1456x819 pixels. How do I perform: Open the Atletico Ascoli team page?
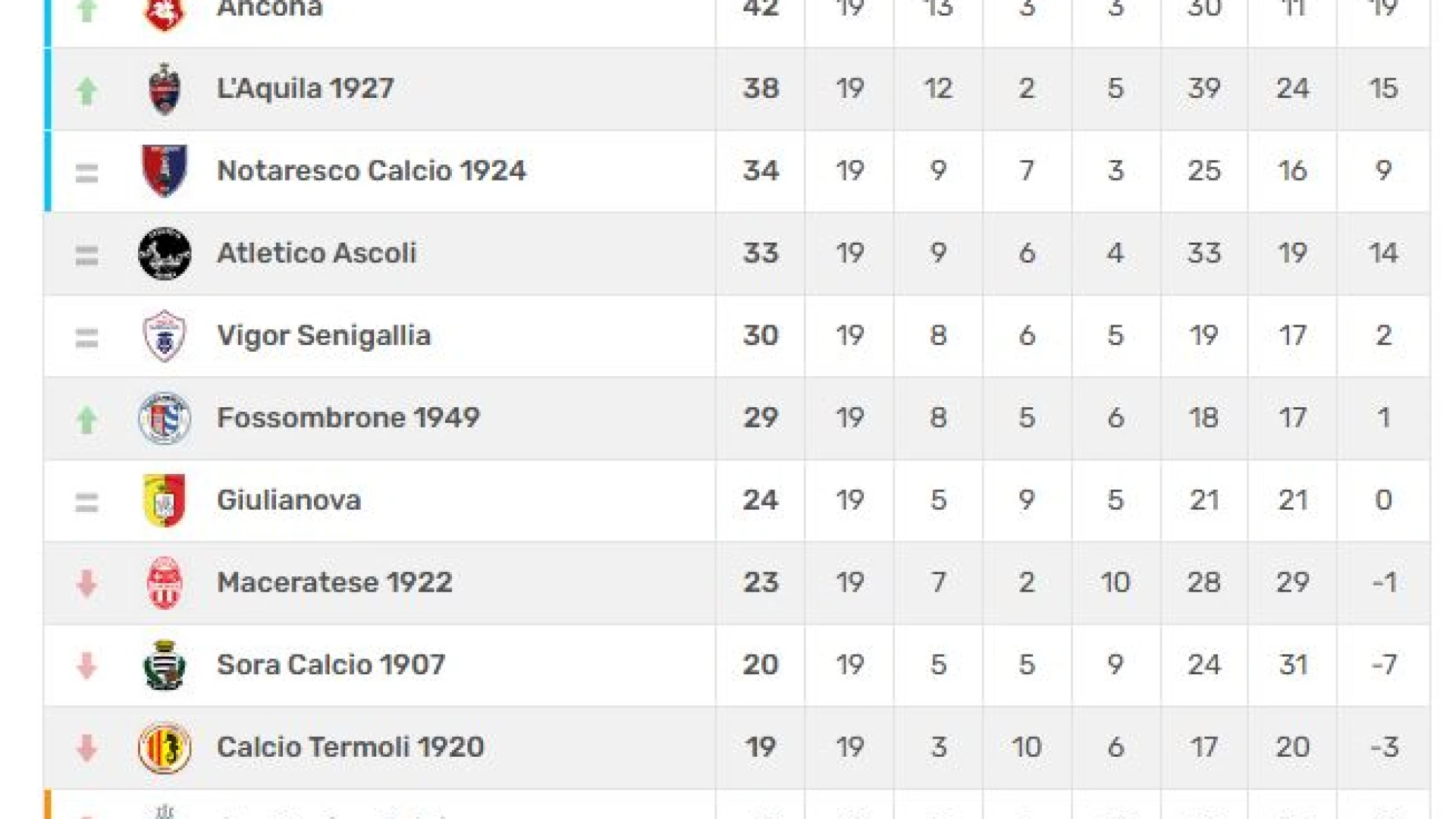tap(316, 253)
